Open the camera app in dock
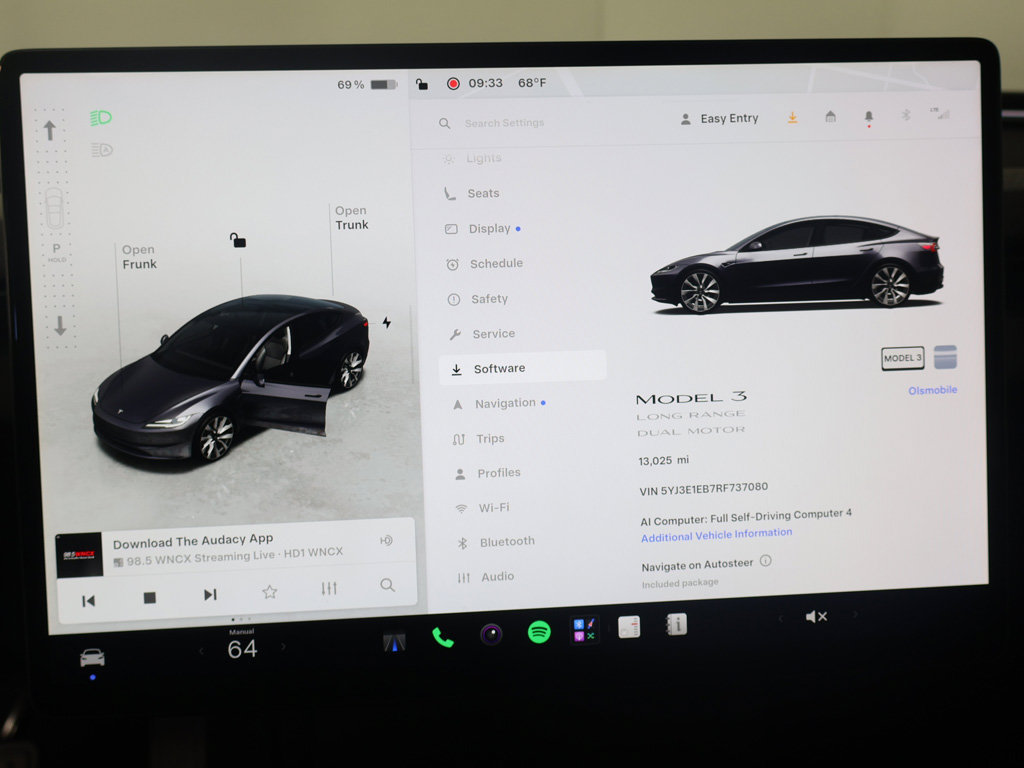Screen dimensions: 1024x768 click(x=491, y=634)
